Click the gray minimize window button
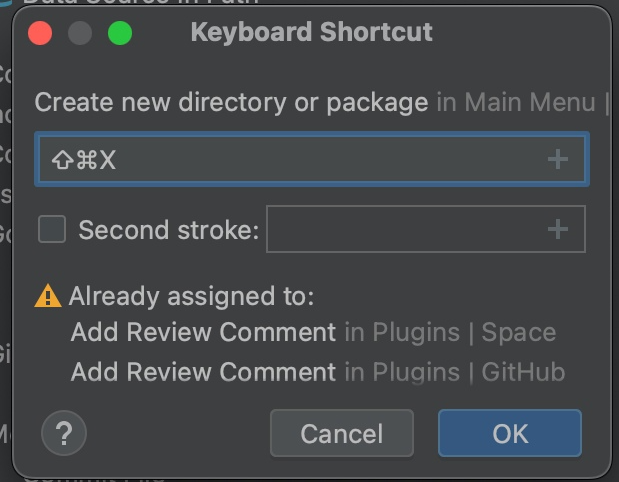The width and height of the screenshot is (619, 482). (x=80, y=33)
